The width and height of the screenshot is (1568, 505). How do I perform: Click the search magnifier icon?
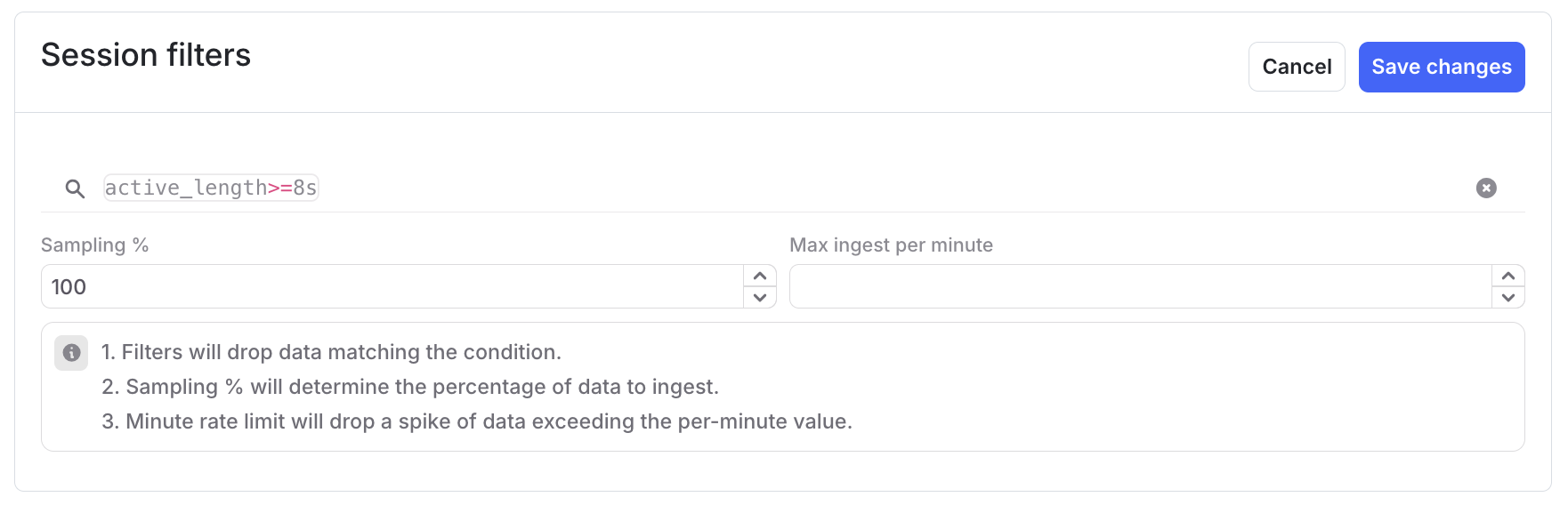tap(75, 188)
